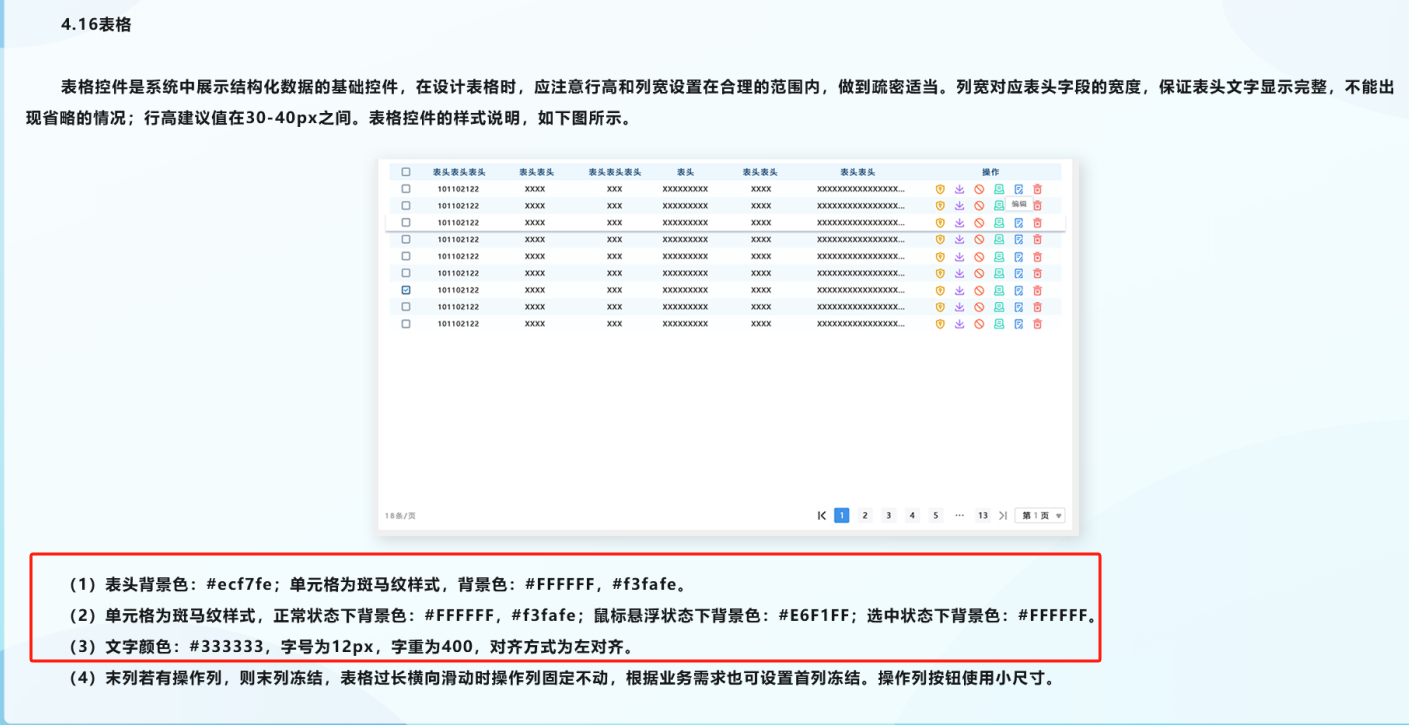Click the orange shield icon in the first table row

(940, 189)
